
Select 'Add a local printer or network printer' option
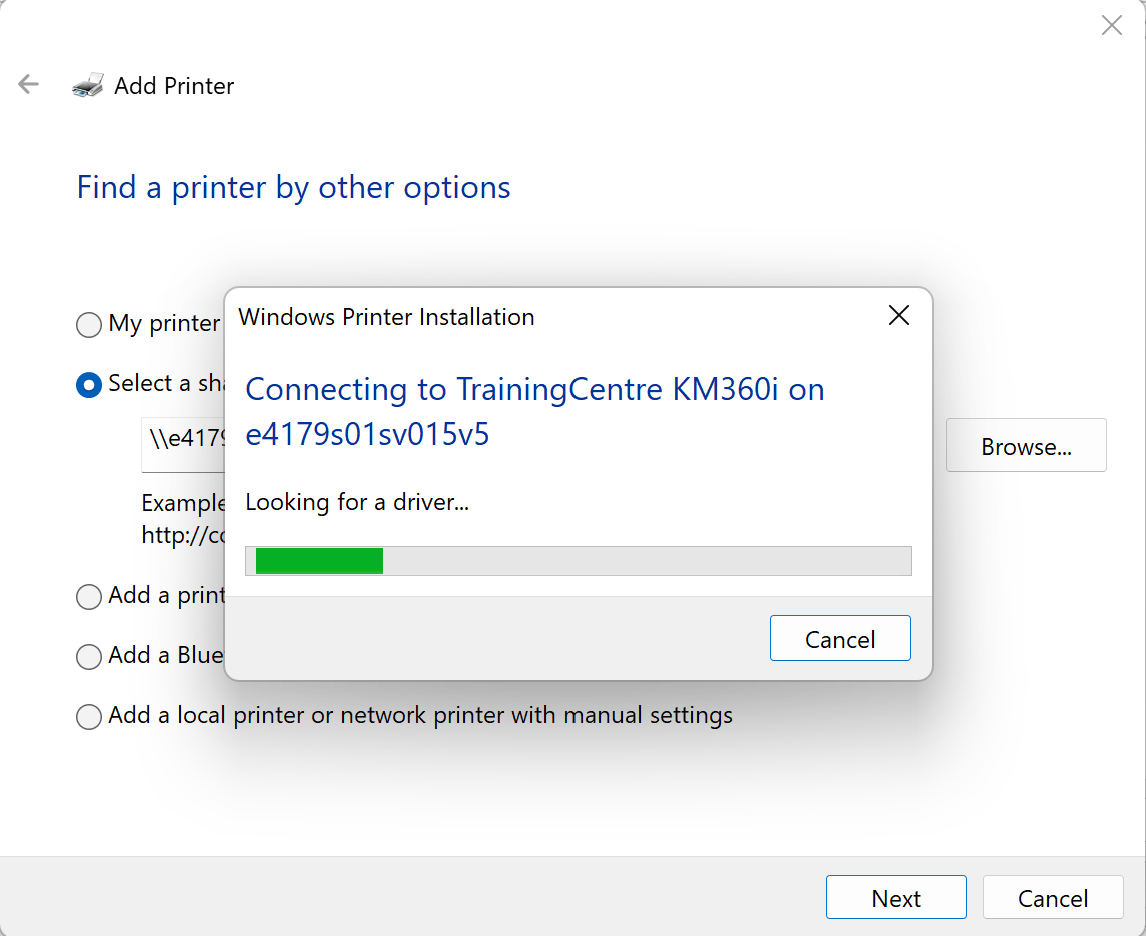point(89,717)
